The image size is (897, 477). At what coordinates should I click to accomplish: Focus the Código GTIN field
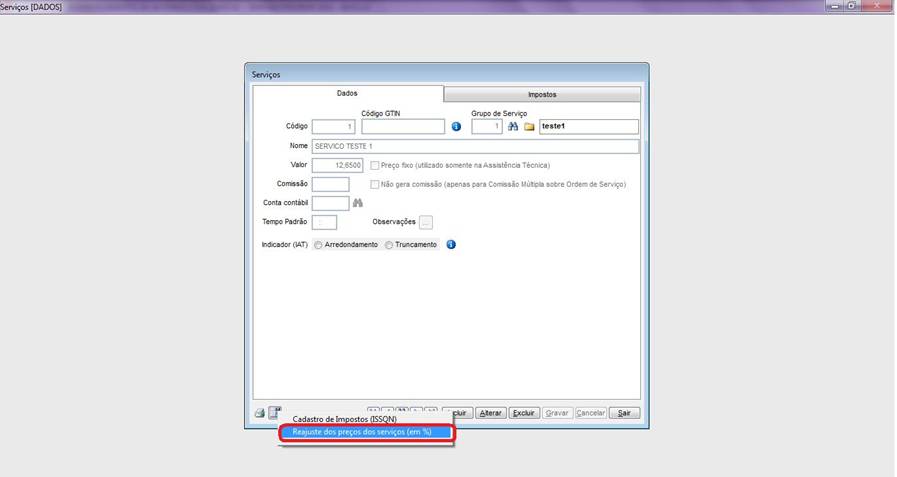tap(403, 126)
